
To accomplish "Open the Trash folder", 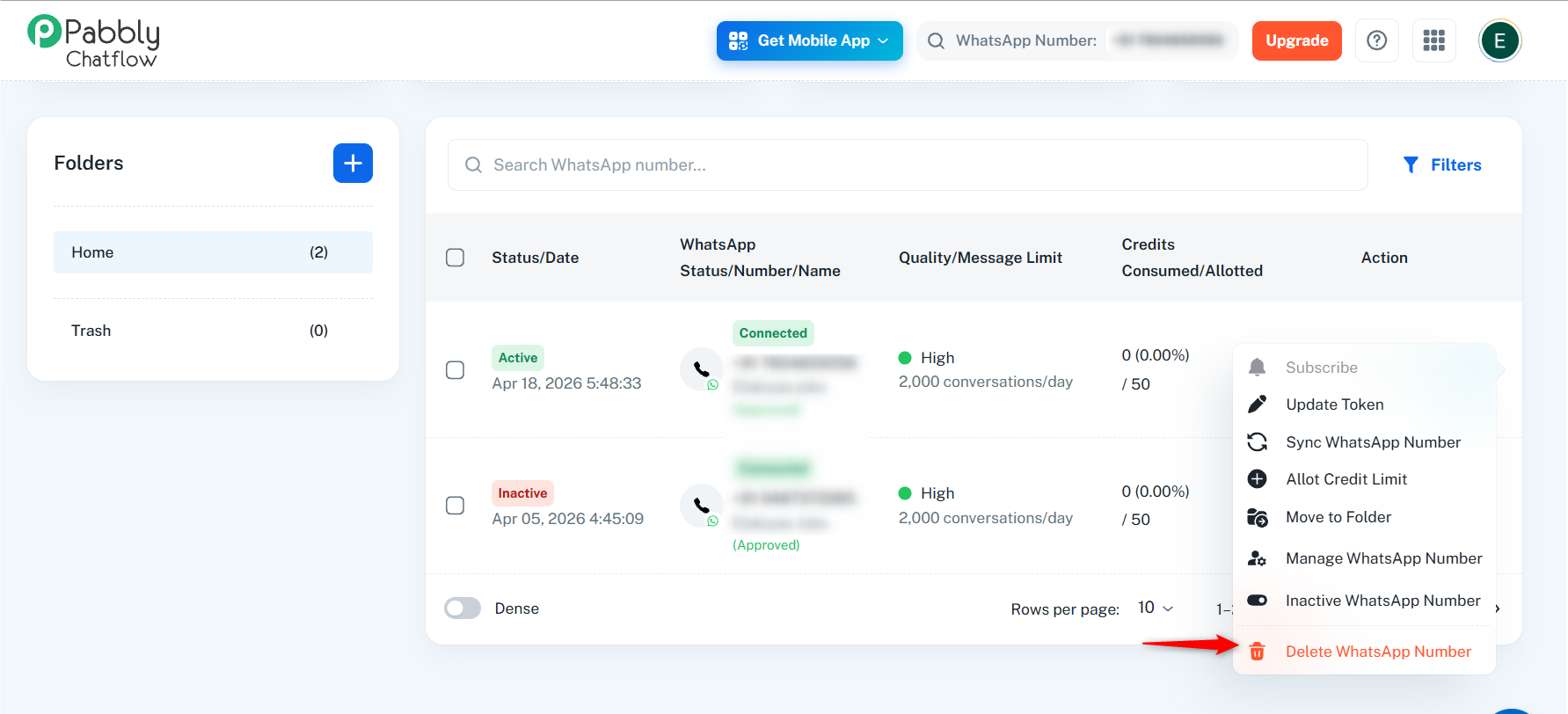I will point(213,331).
